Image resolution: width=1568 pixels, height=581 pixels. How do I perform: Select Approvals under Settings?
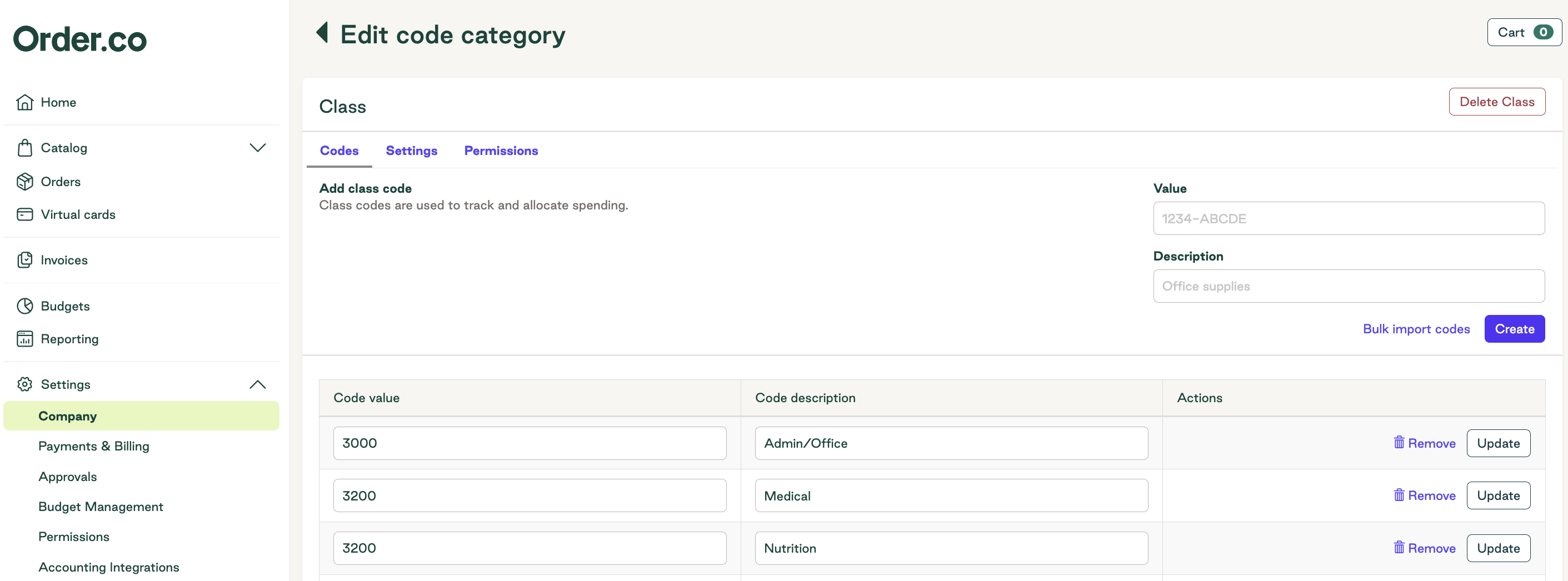[x=68, y=477]
